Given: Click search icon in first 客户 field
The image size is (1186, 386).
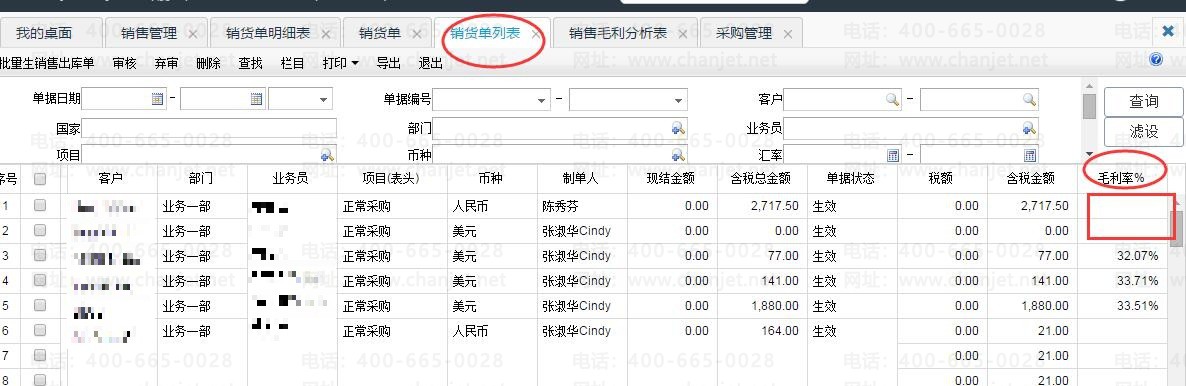Looking at the screenshot, I should (x=893, y=99).
